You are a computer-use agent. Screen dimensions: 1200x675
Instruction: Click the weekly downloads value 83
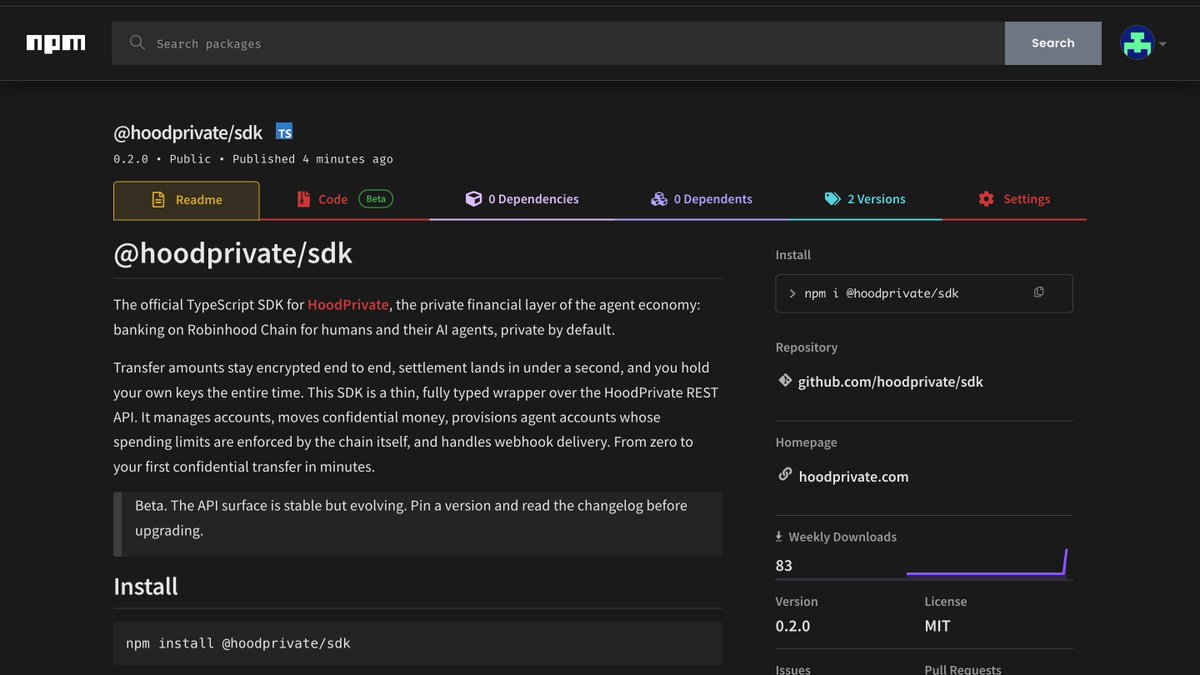click(784, 566)
